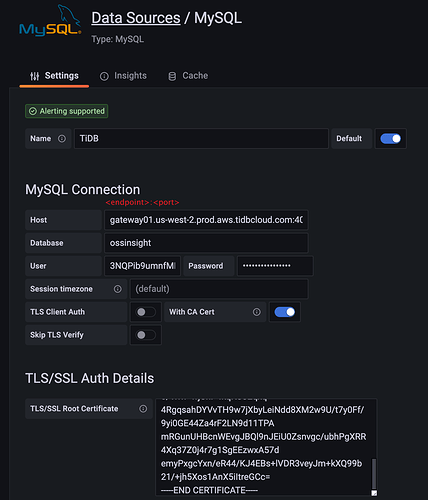The height and width of the screenshot is (500, 428).
Task: Click the MySQL dolphin logo
Action: (x=50, y=21)
